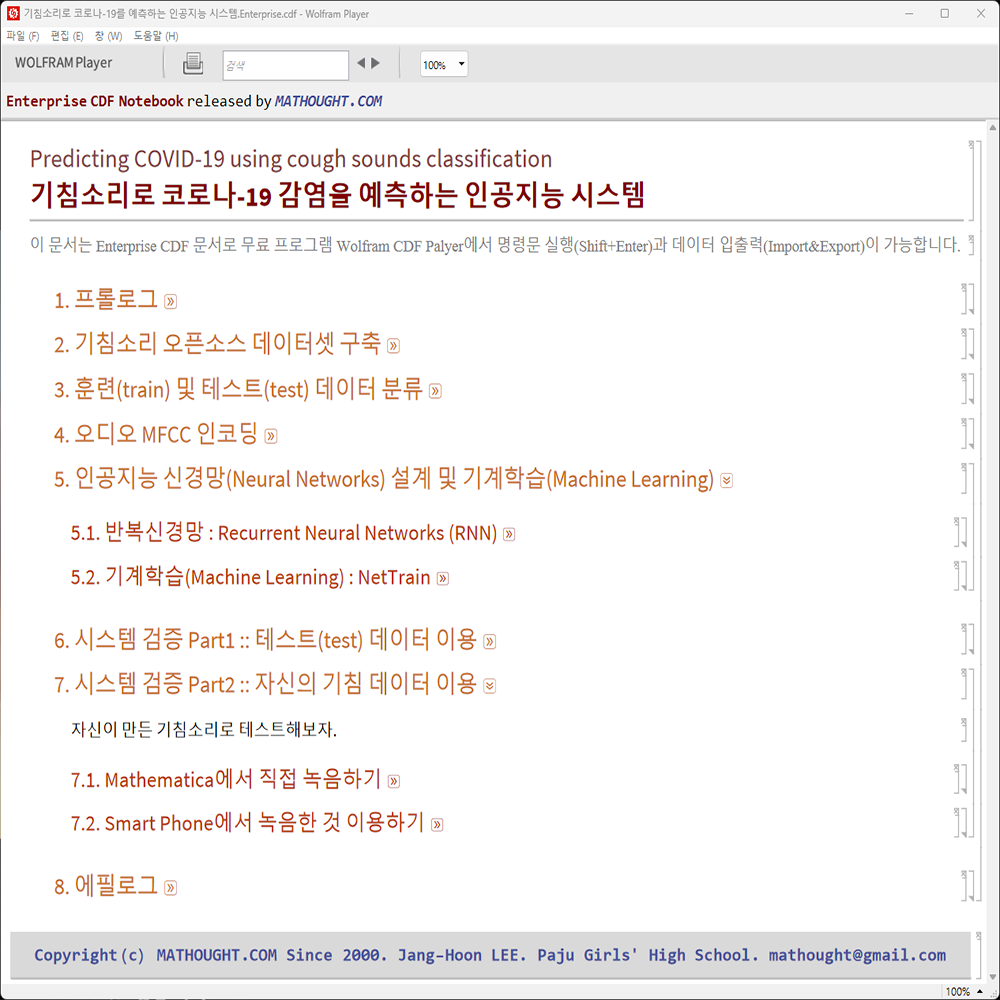Click the search input field
The height and width of the screenshot is (1000, 1000).
coord(285,65)
